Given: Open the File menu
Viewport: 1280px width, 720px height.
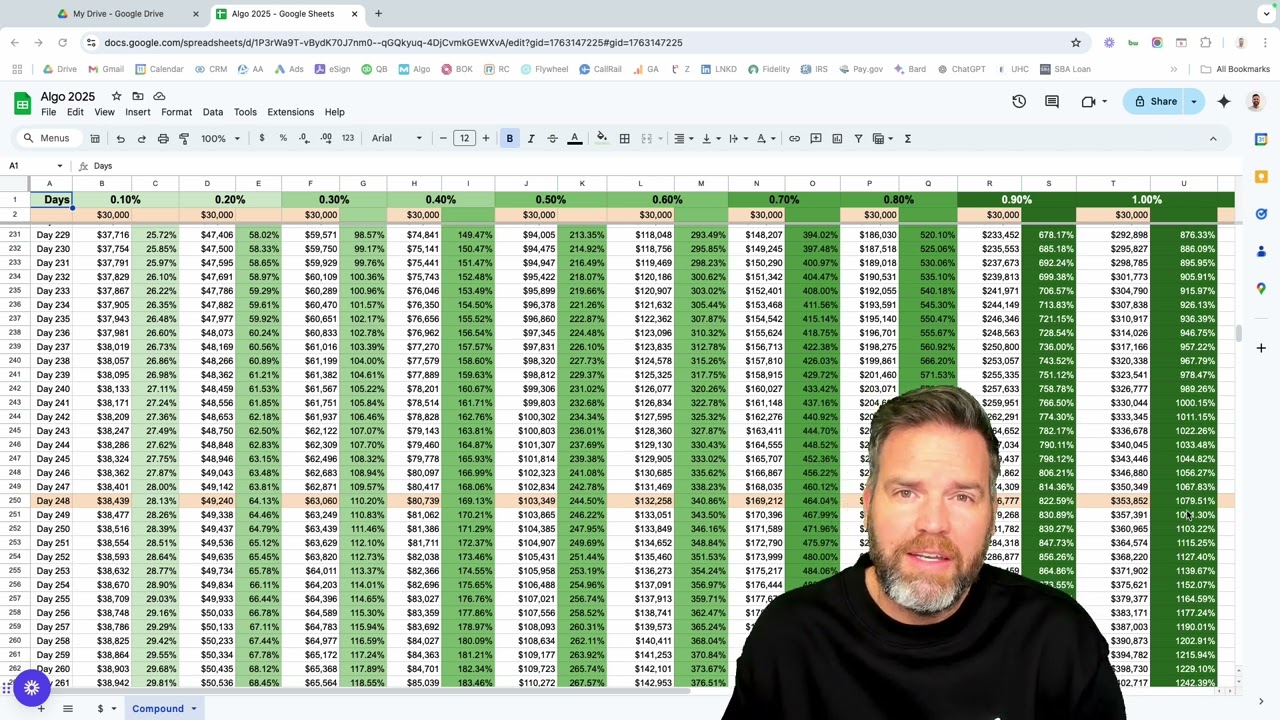Looking at the screenshot, I should [x=48, y=112].
